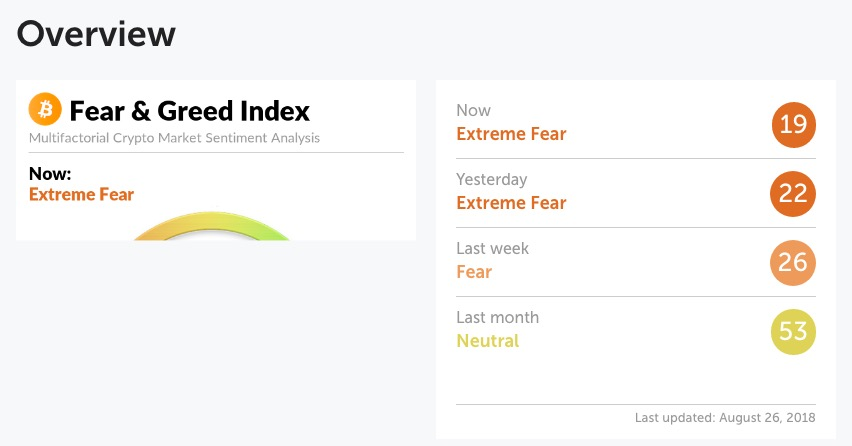Click the orange circle showing 19

pyautogui.click(x=793, y=125)
